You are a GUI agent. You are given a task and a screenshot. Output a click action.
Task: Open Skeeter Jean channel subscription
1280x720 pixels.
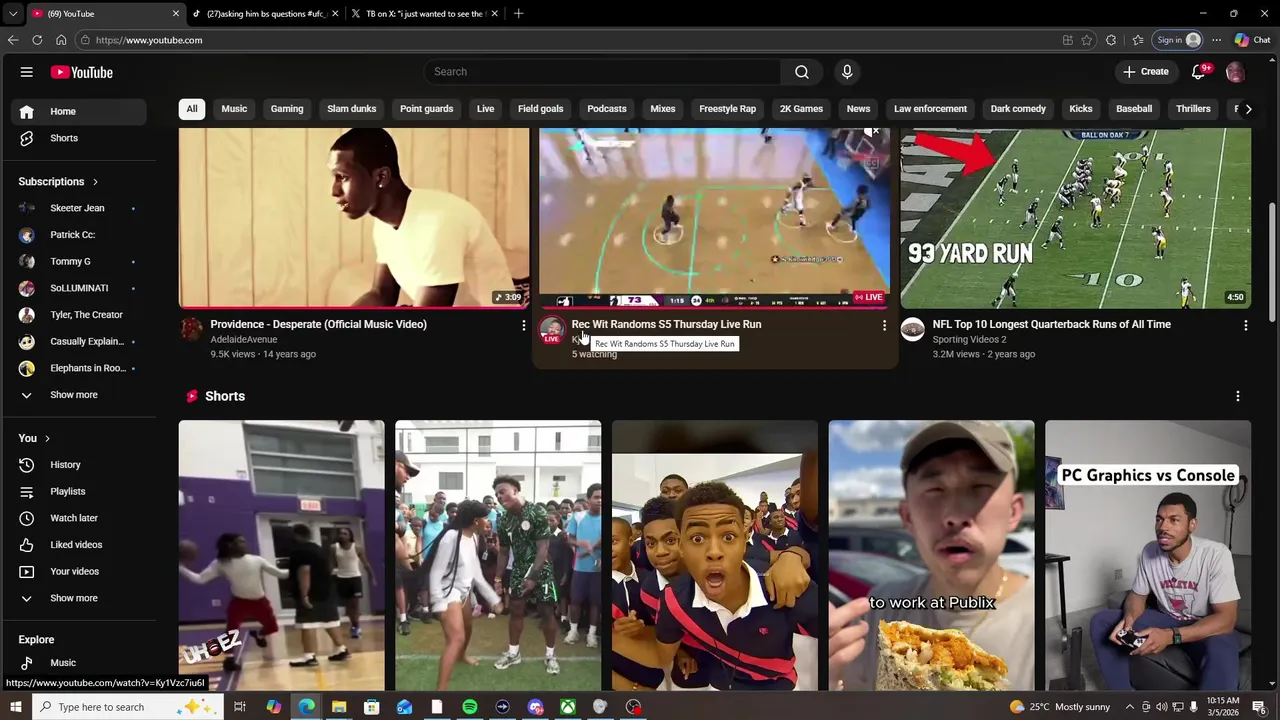pyautogui.click(x=80, y=208)
